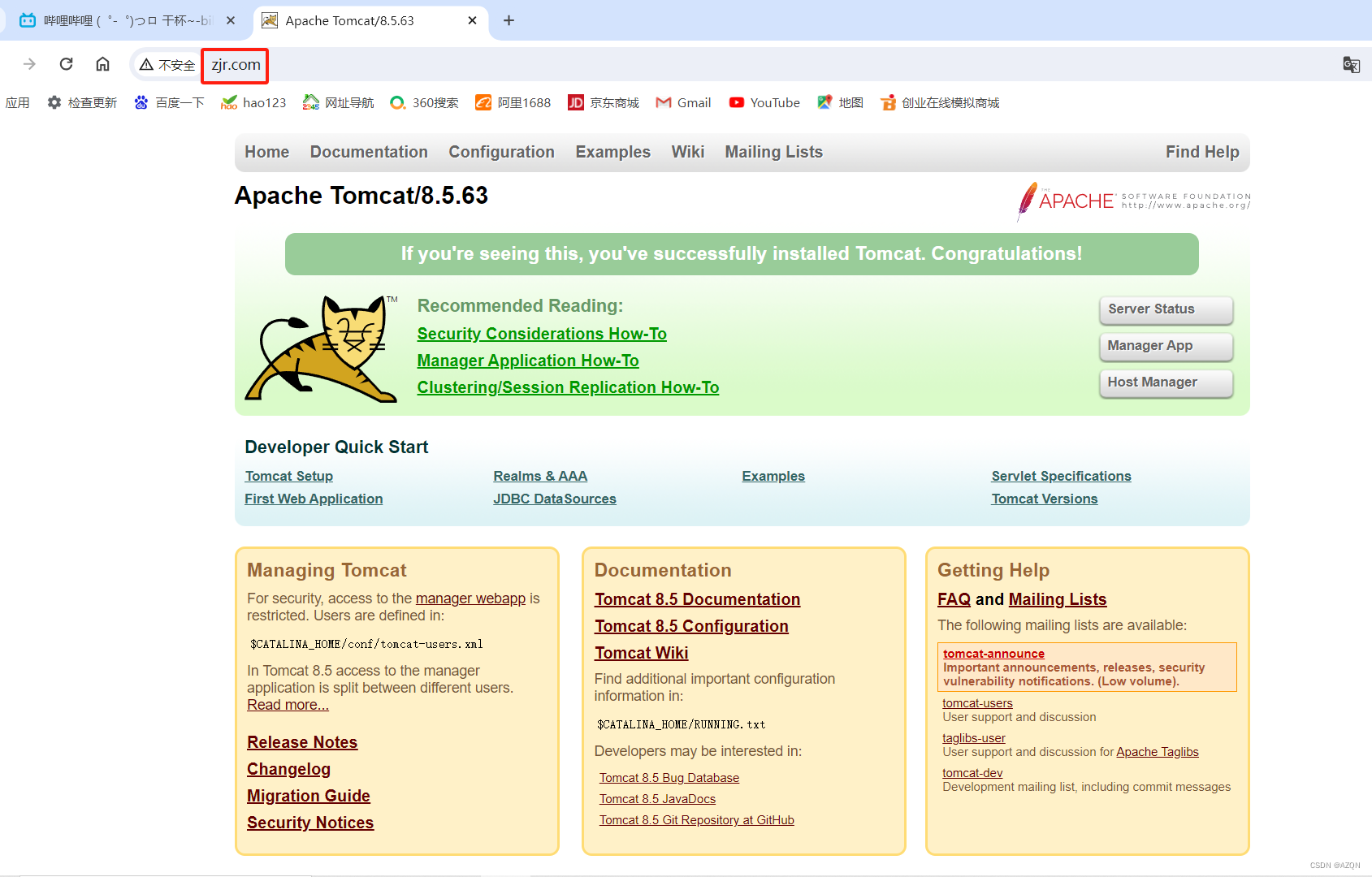The image size is (1372, 877).
Task: Open Security Considerations How-To link
Action: [542, 334]
